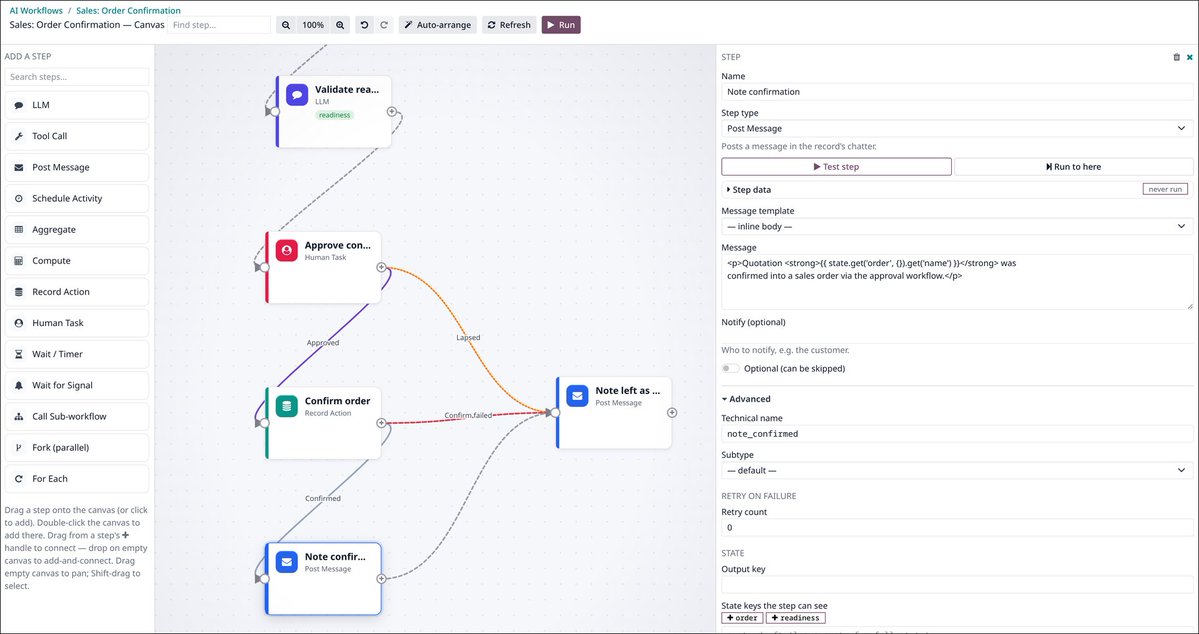
Task: Add a For Each step
Action: pos(76,479)
